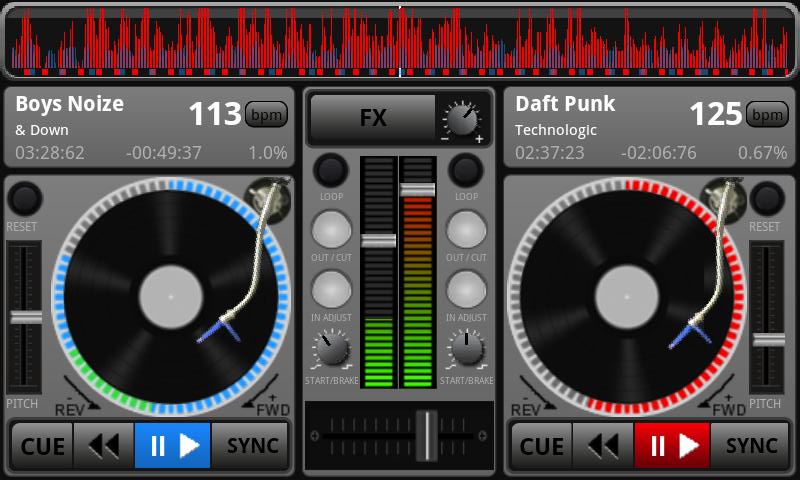Tap left deck IN ADJUST button
This screenshot has width=800, height=480.
pos(331,290)
